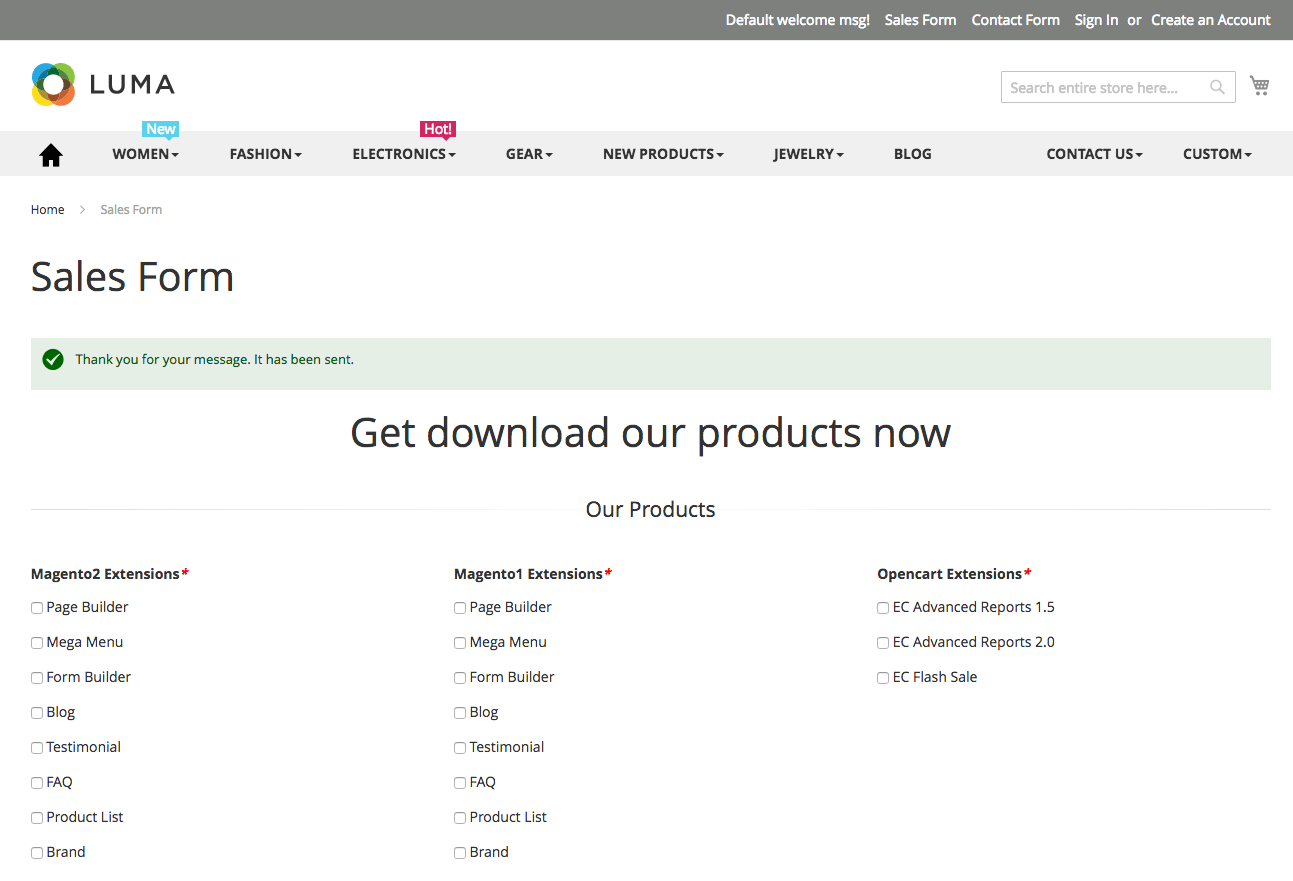Click the Default welcome msg! text
This screenshot has height=881, width=1293.
coord(797,20)
